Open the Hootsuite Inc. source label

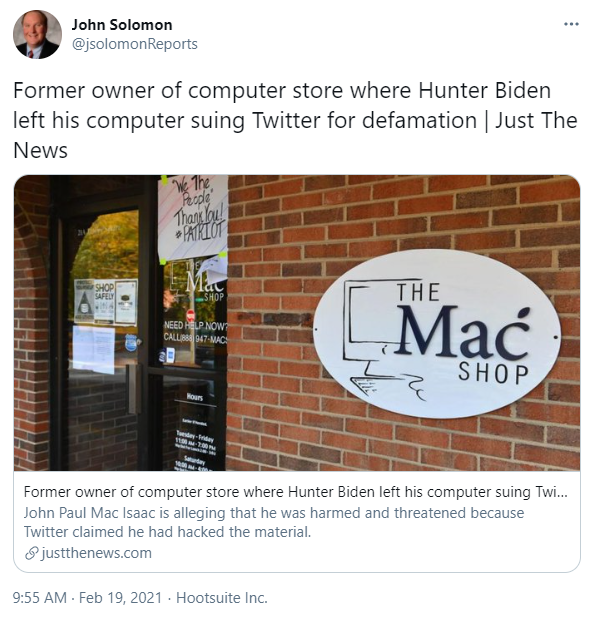pos(222,598)
